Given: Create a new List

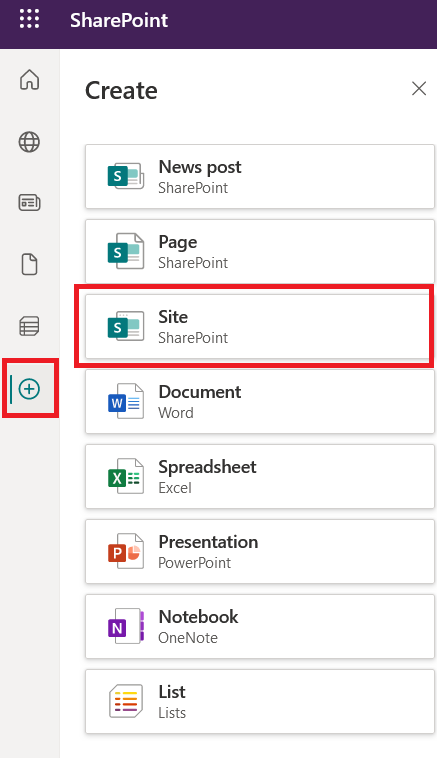Looking at the screenshot, I should click(x=260, y=701).
